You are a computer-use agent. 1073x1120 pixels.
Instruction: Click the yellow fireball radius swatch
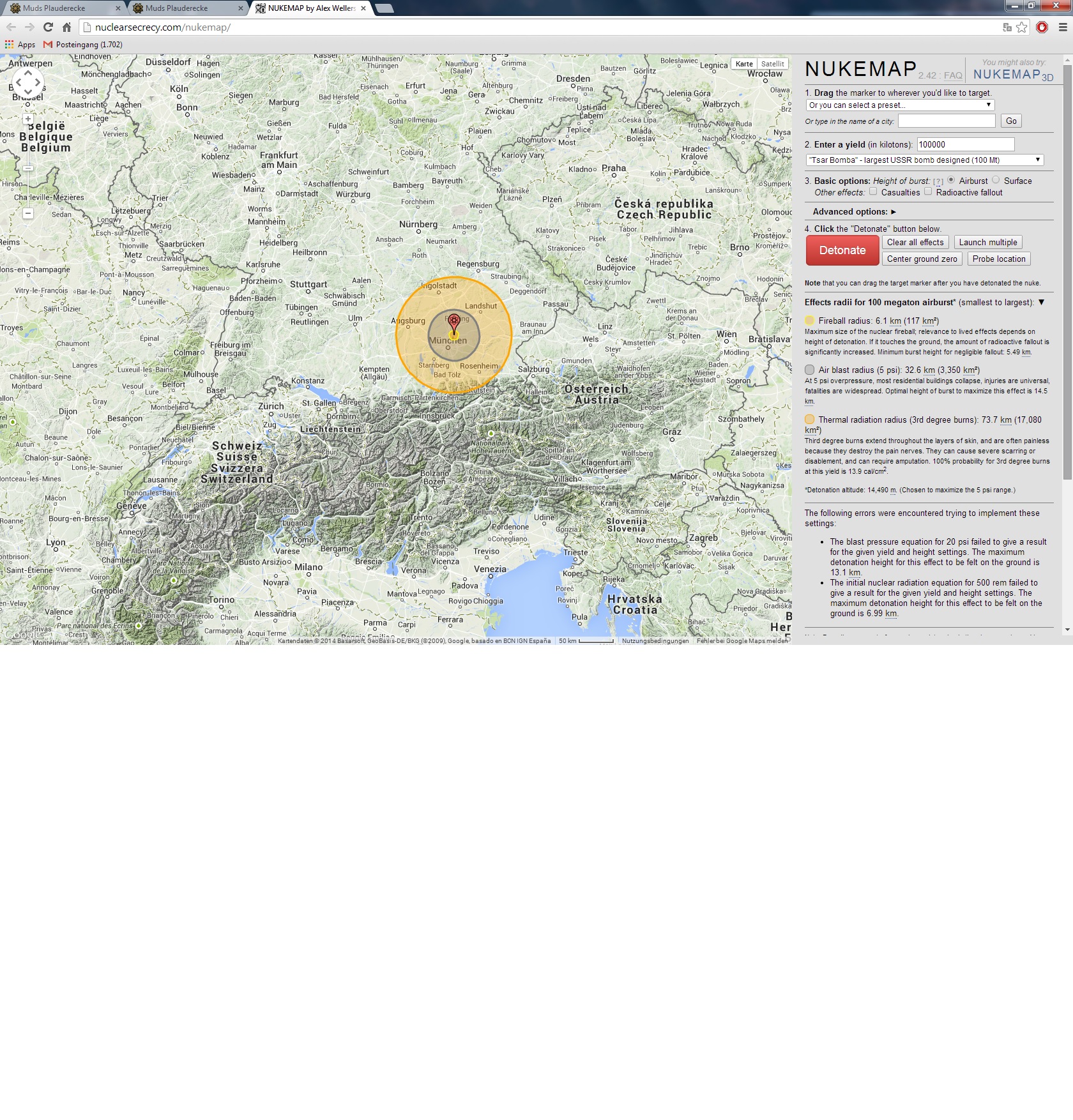tap(809, 319)
